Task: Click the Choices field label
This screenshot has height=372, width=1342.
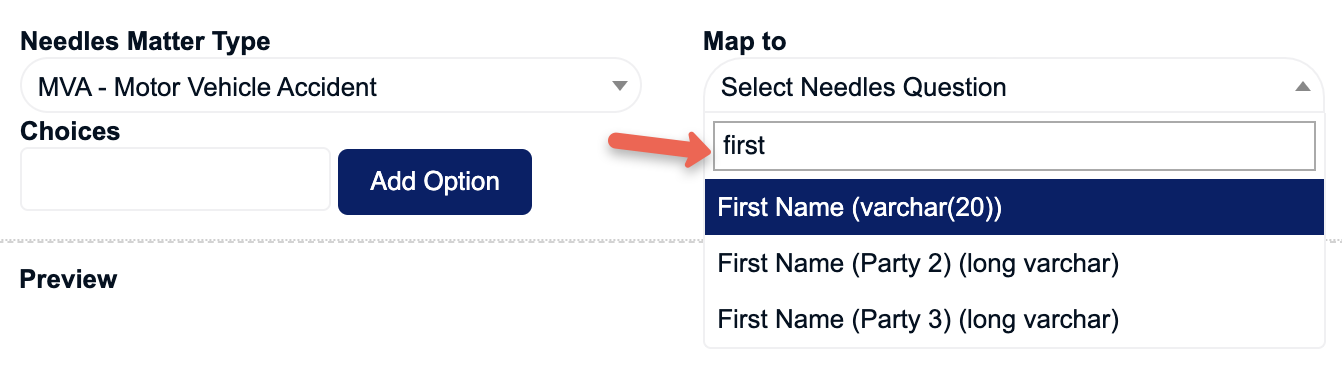Action: click(x=70, y=131)
